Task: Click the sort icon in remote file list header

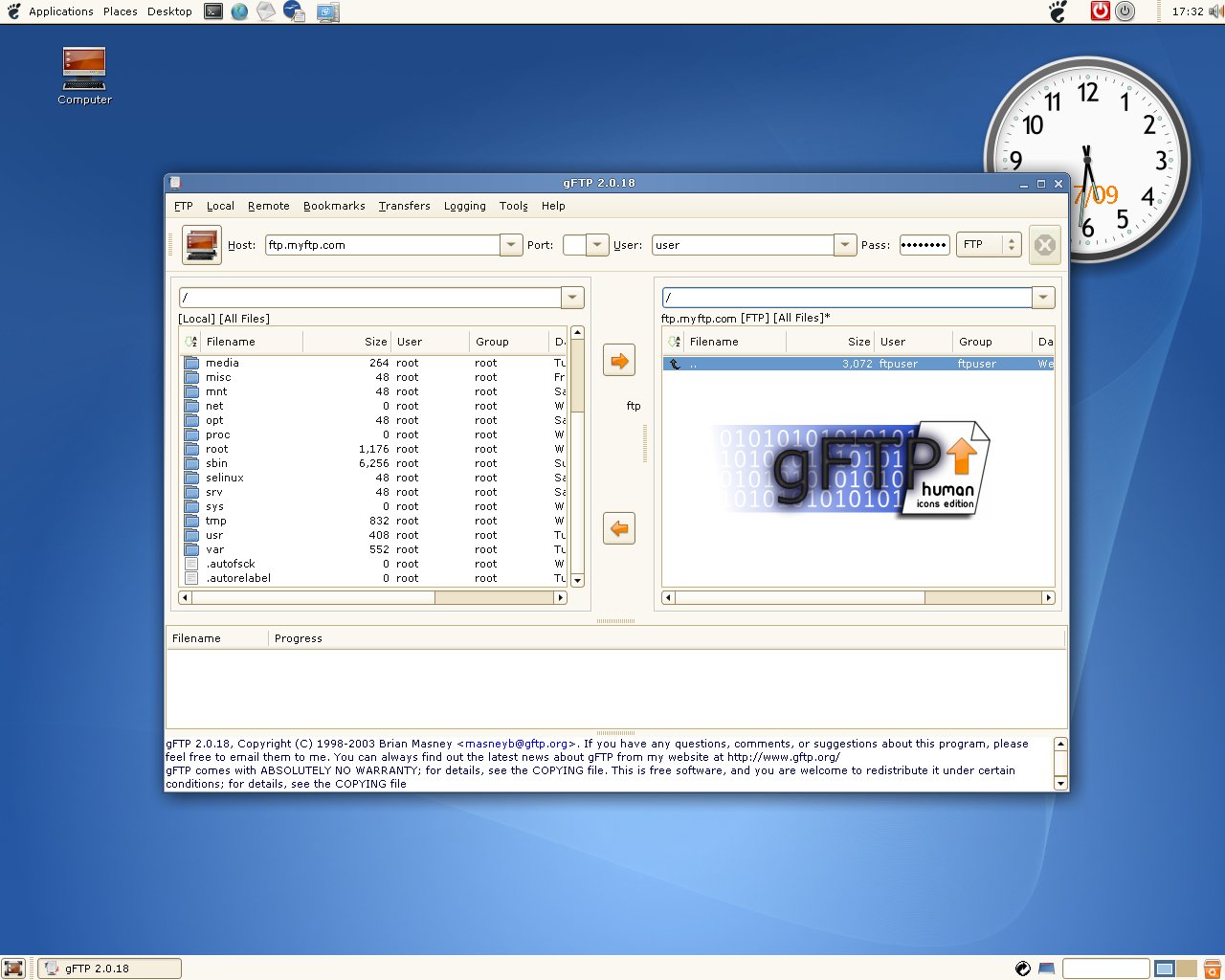Action: coord(674,342)
